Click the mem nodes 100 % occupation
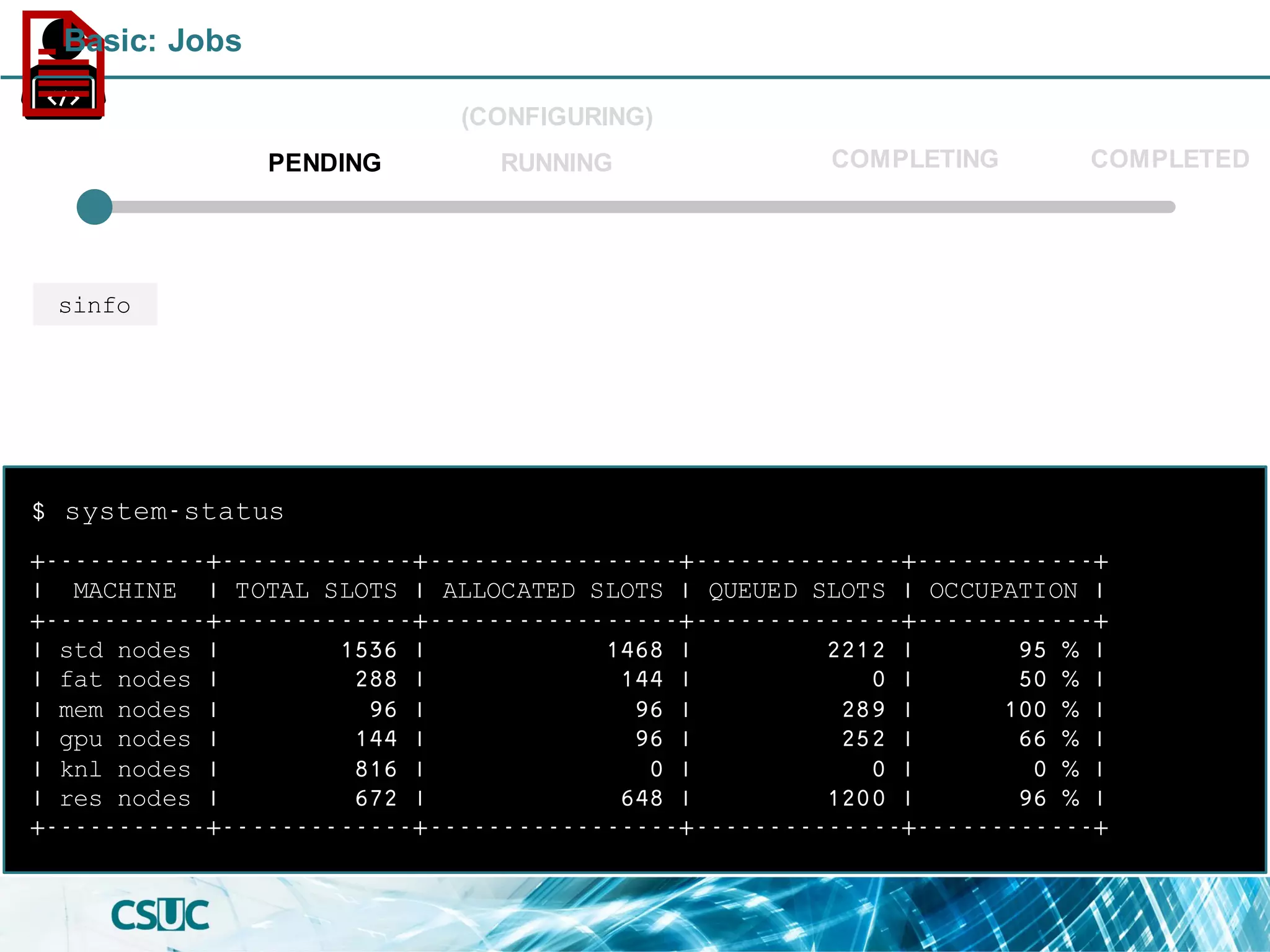Image resolution: width=1270 pixels, height=952 pixels. coord(1042,710)
